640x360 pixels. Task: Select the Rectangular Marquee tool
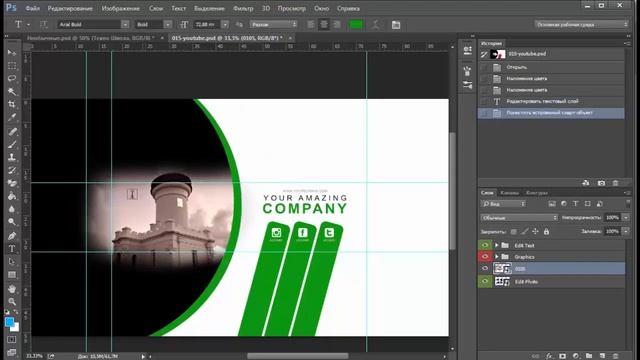[12, 66]
